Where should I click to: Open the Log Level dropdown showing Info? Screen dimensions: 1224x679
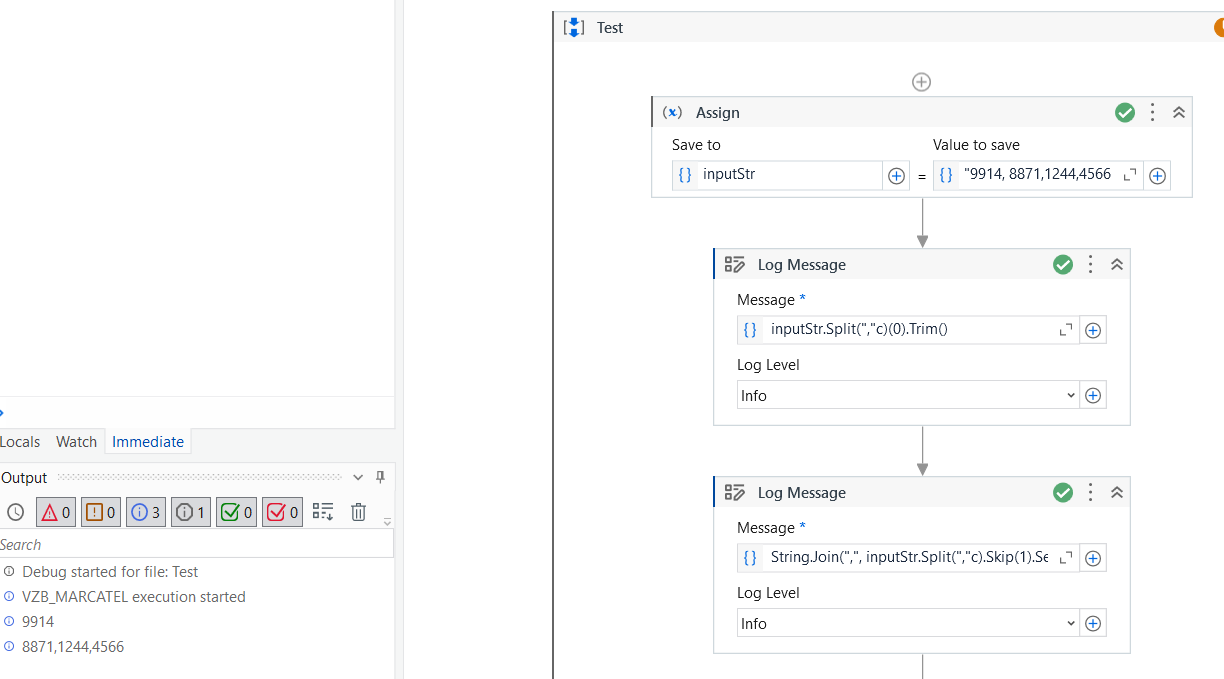(907, 394)
